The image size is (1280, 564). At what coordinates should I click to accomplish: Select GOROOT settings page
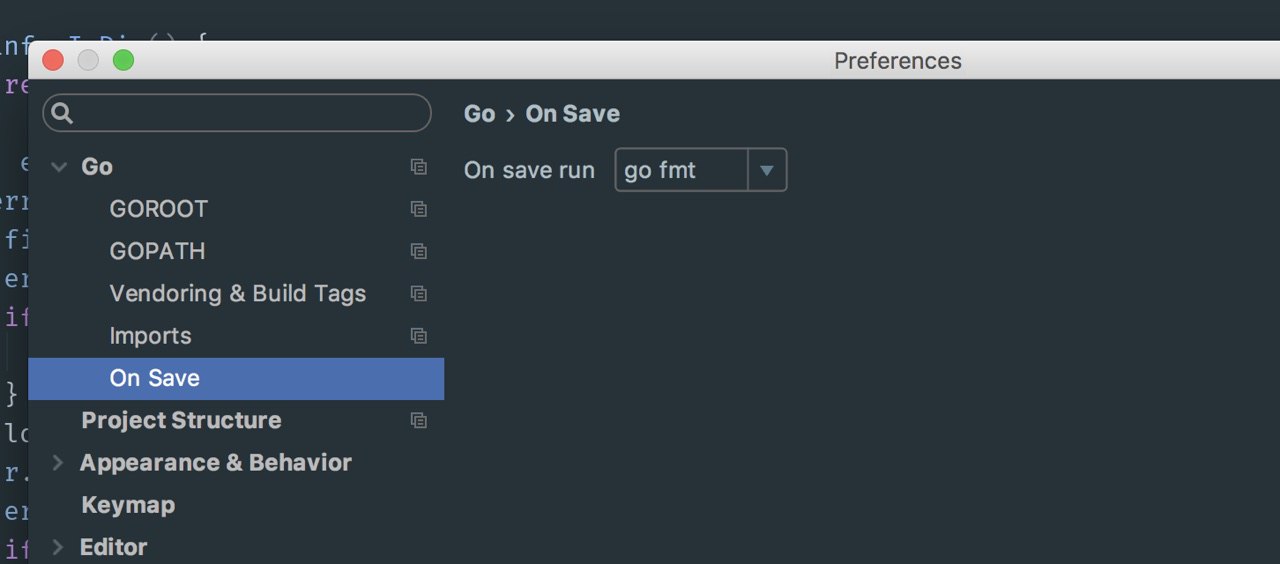tap(158, 209)
